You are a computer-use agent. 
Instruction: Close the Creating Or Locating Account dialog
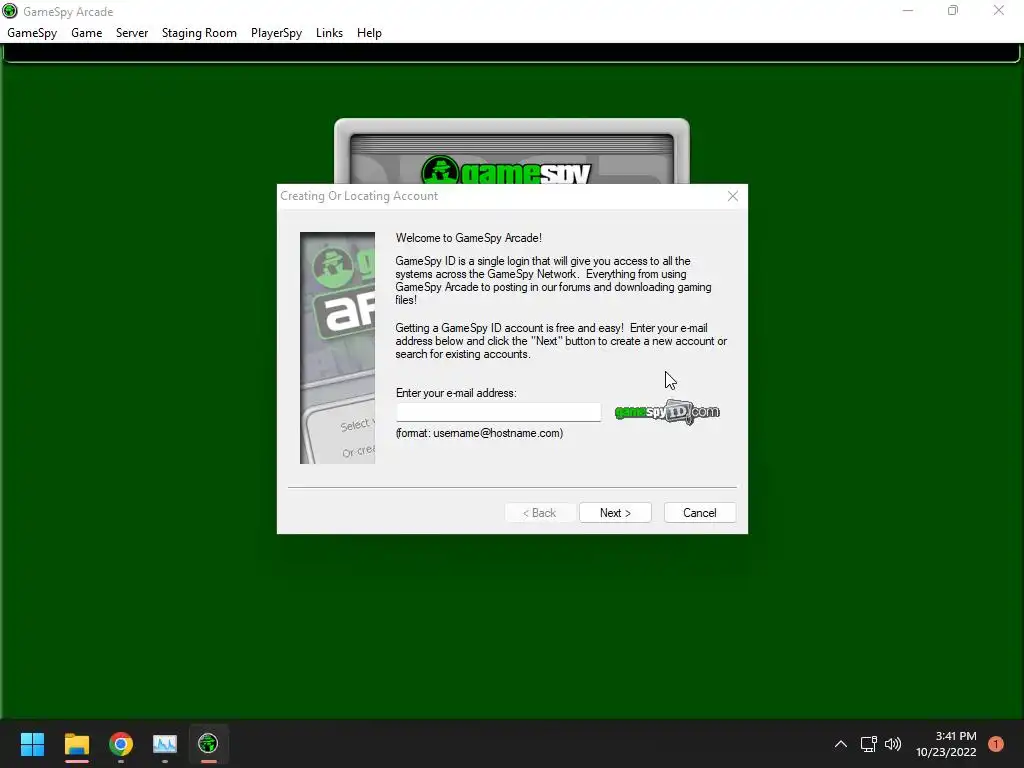click(x=733, y=196)
